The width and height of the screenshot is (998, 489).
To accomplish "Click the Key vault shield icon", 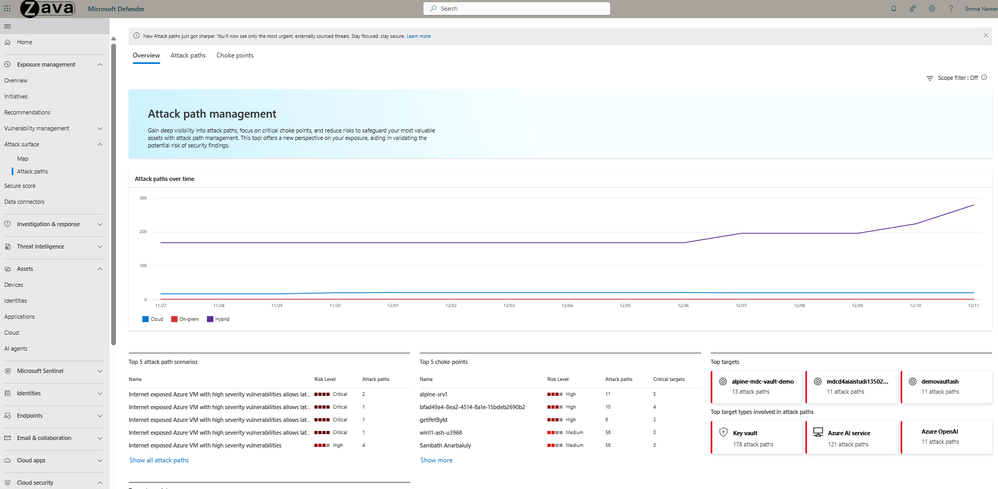I will coord(723,432).
